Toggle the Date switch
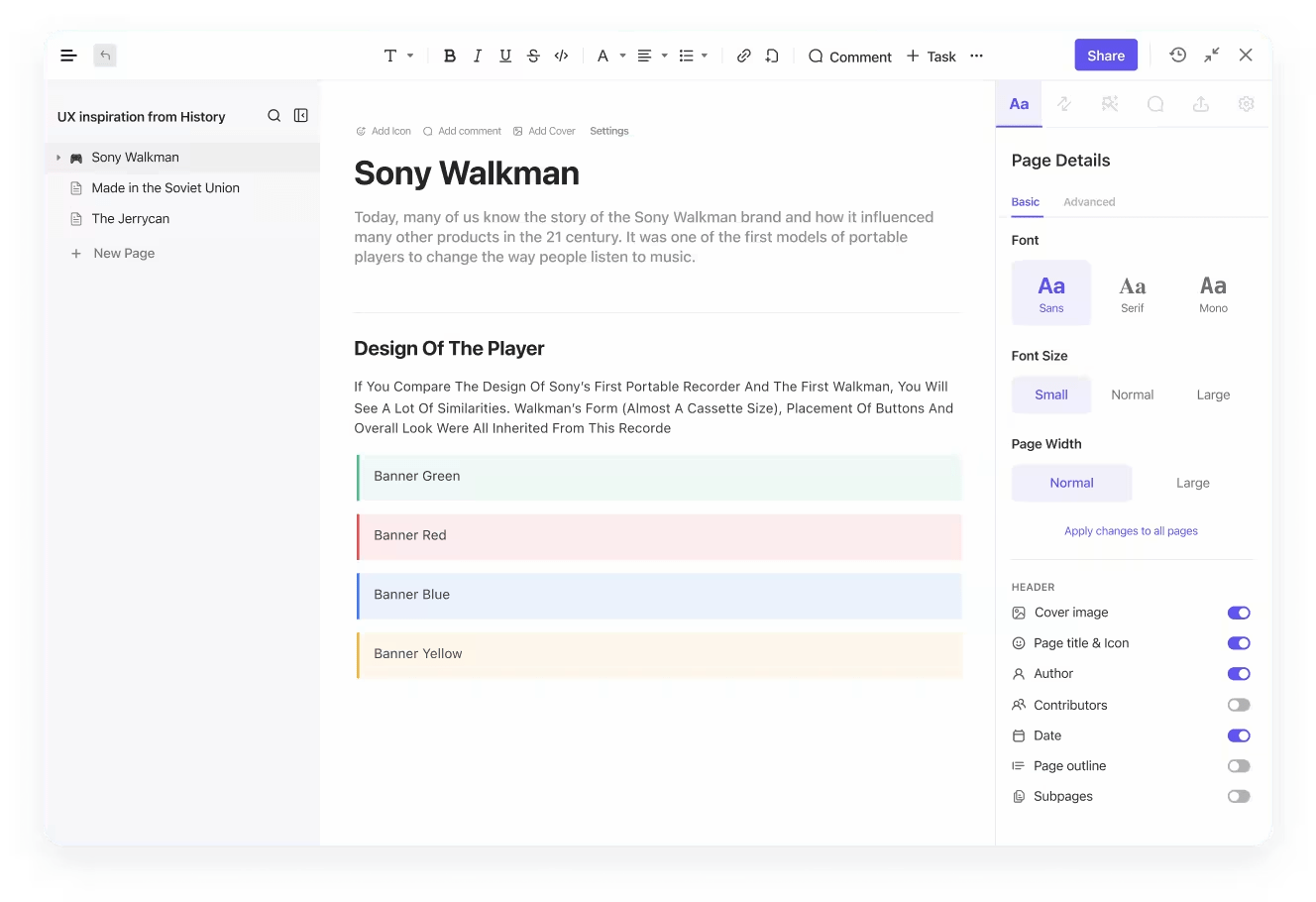This screenshot has height=902, width=1316. 1239,735
